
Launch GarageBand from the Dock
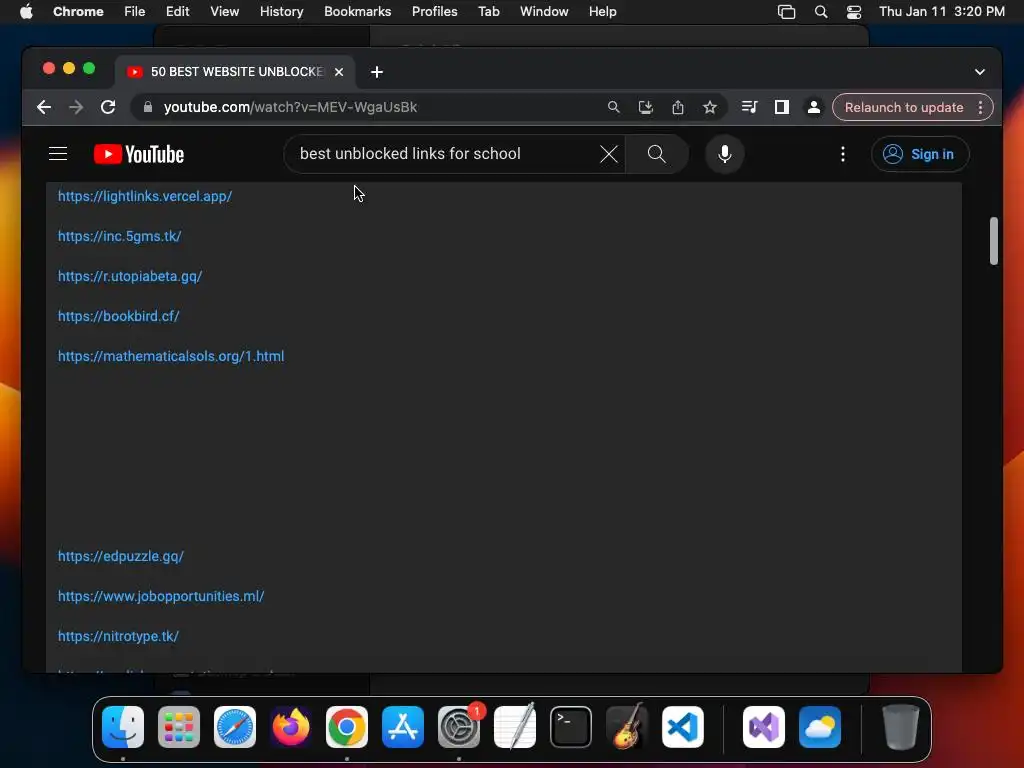coord(627,726)
